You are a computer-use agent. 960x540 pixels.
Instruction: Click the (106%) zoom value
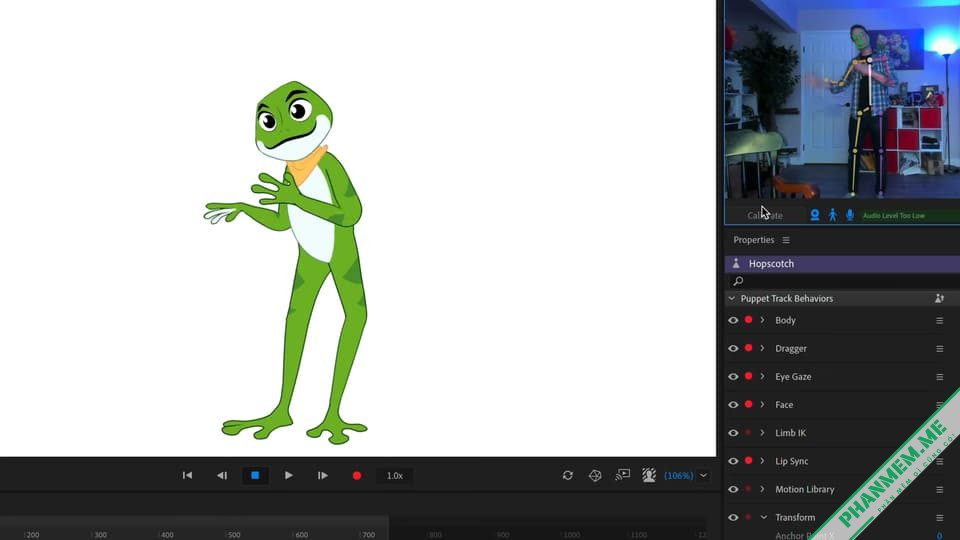click(678, 476)
